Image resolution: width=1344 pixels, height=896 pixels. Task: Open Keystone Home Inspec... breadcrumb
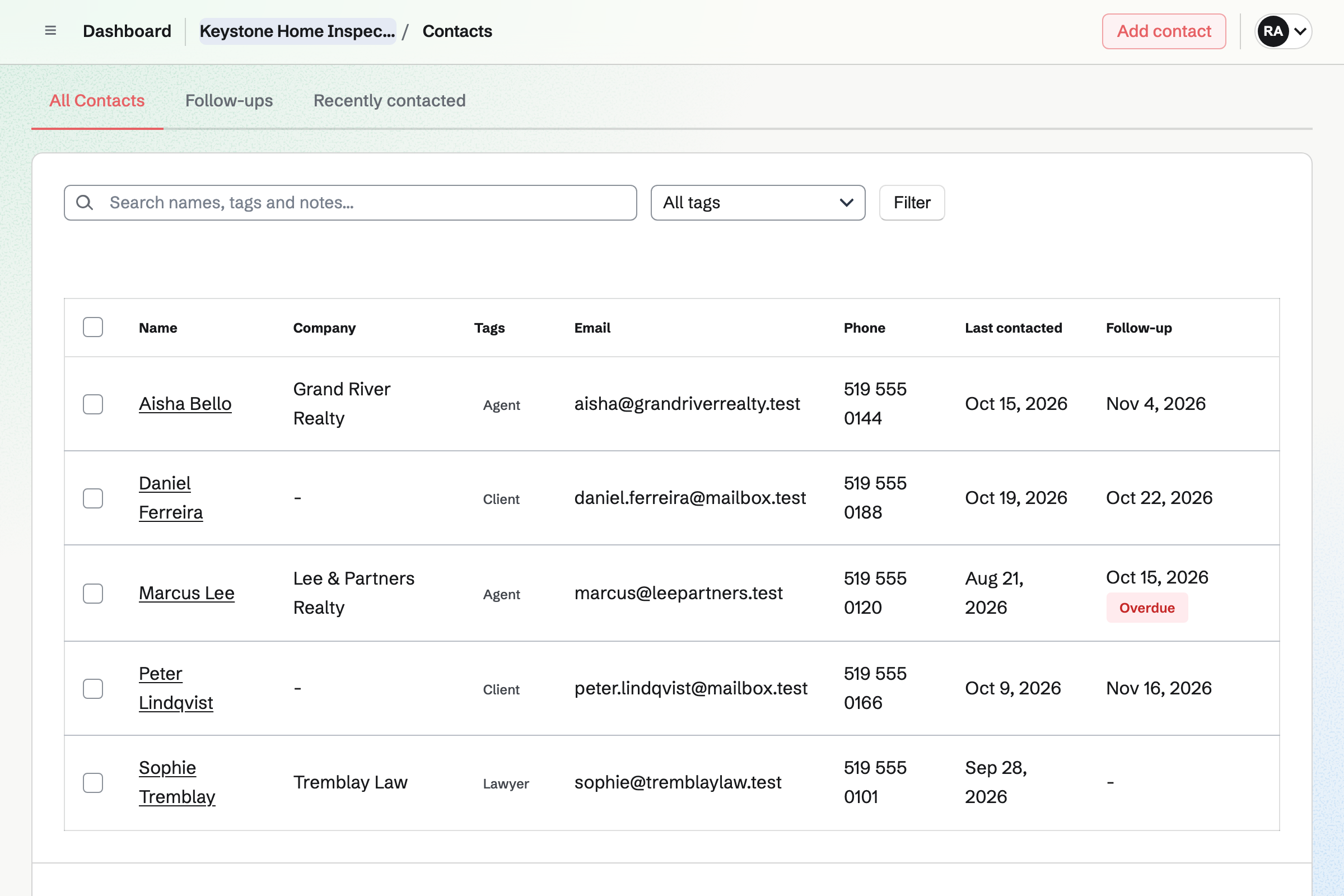coord(298,31)
